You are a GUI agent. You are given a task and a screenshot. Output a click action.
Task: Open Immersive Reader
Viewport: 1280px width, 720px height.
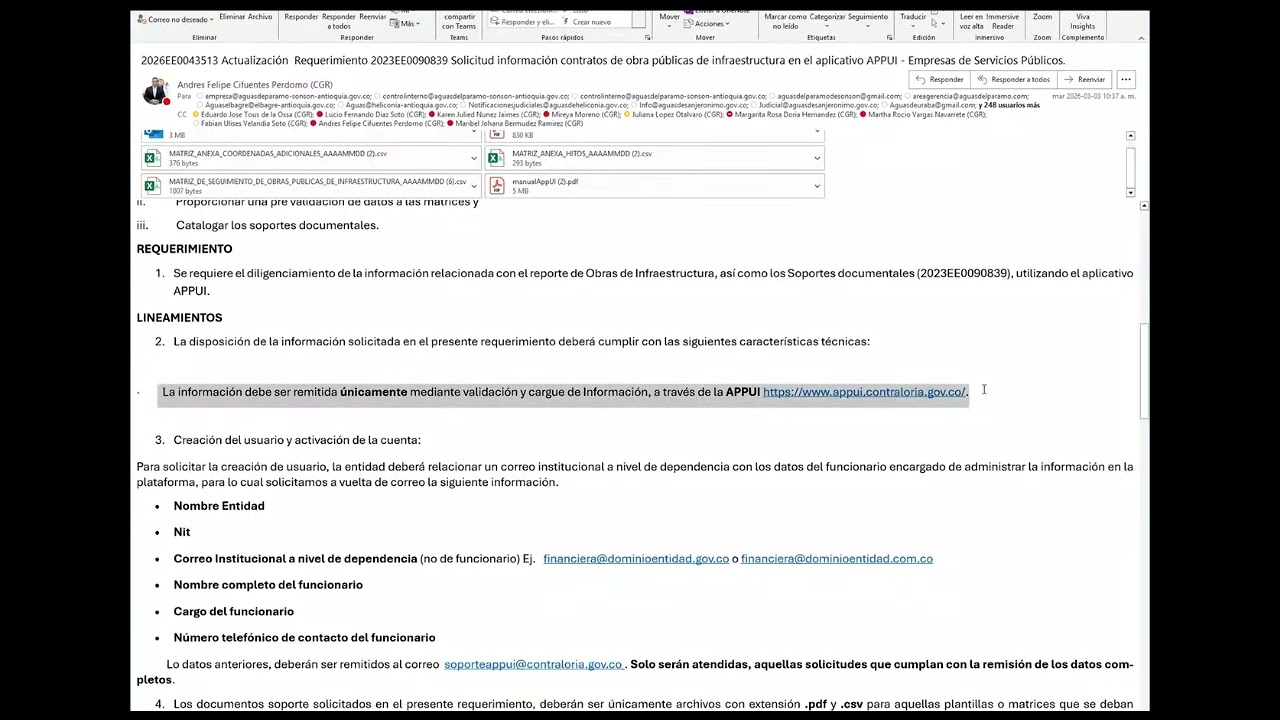pos(1002,21)
